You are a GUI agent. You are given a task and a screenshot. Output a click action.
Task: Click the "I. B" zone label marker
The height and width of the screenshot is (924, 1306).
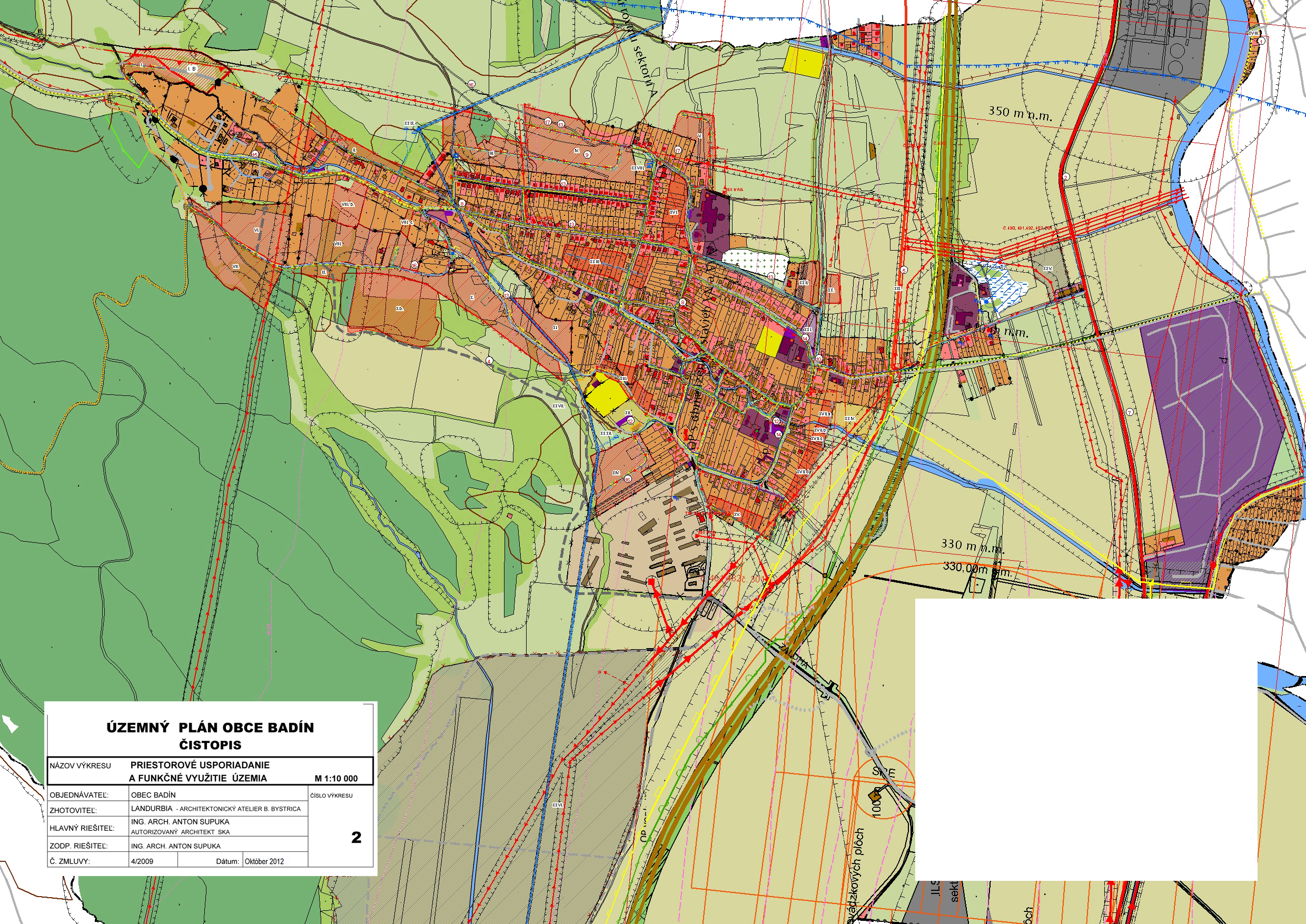click(x=192, y=69)
